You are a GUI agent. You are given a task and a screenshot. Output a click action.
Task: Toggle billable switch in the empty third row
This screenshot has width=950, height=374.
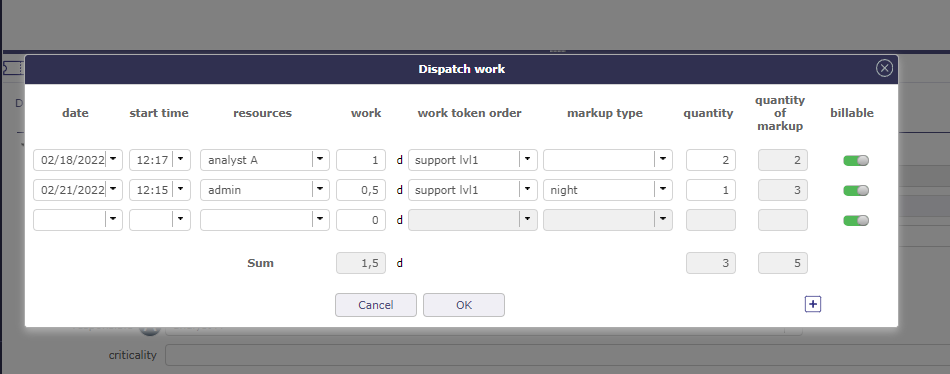click(855, 221)
